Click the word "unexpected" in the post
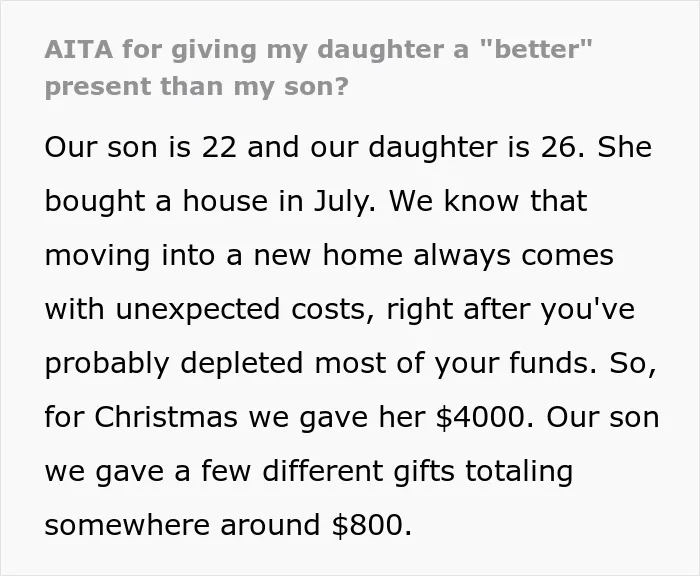 tap(198, 311)
